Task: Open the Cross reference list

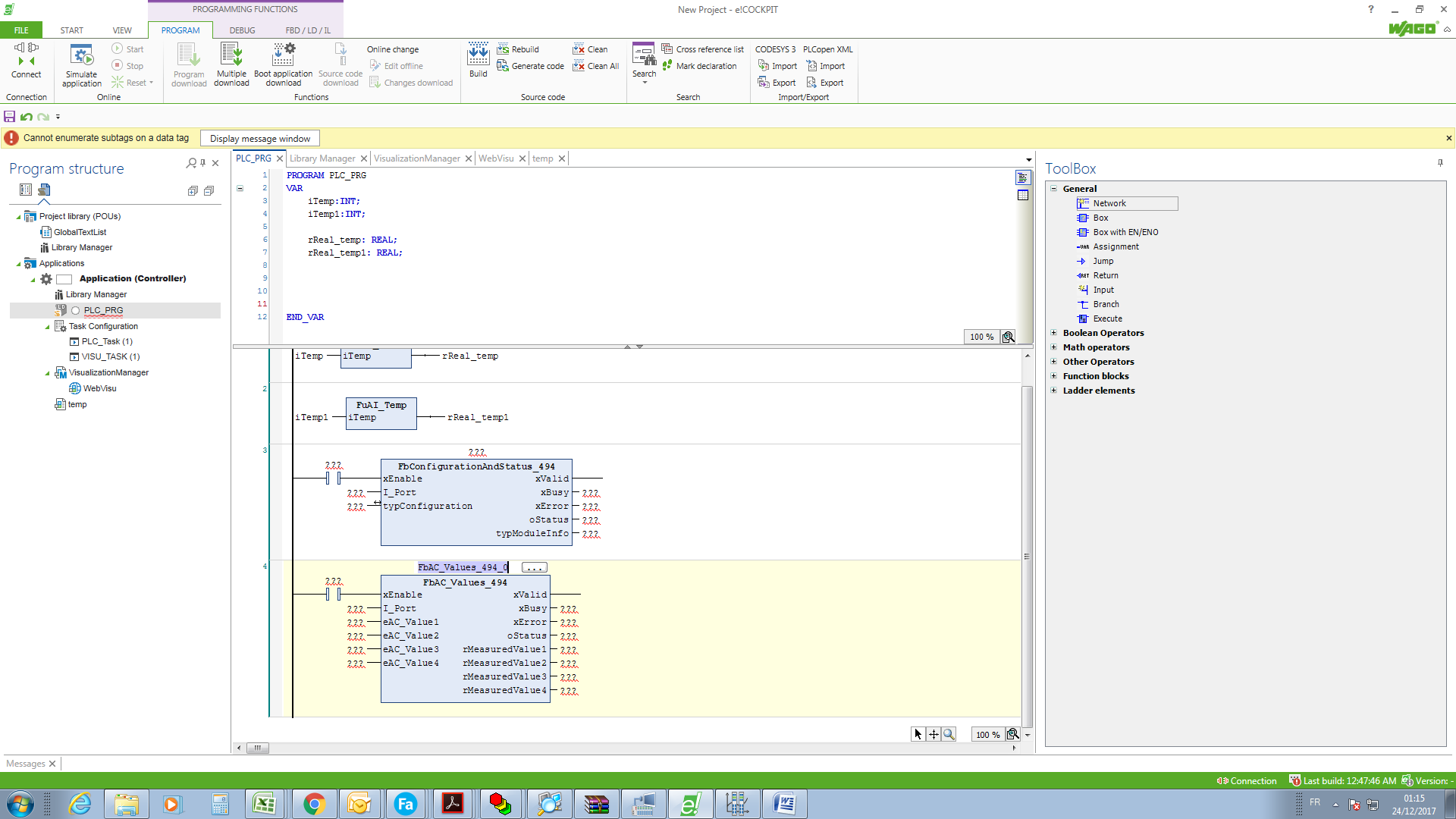Action: pos(702,49)
